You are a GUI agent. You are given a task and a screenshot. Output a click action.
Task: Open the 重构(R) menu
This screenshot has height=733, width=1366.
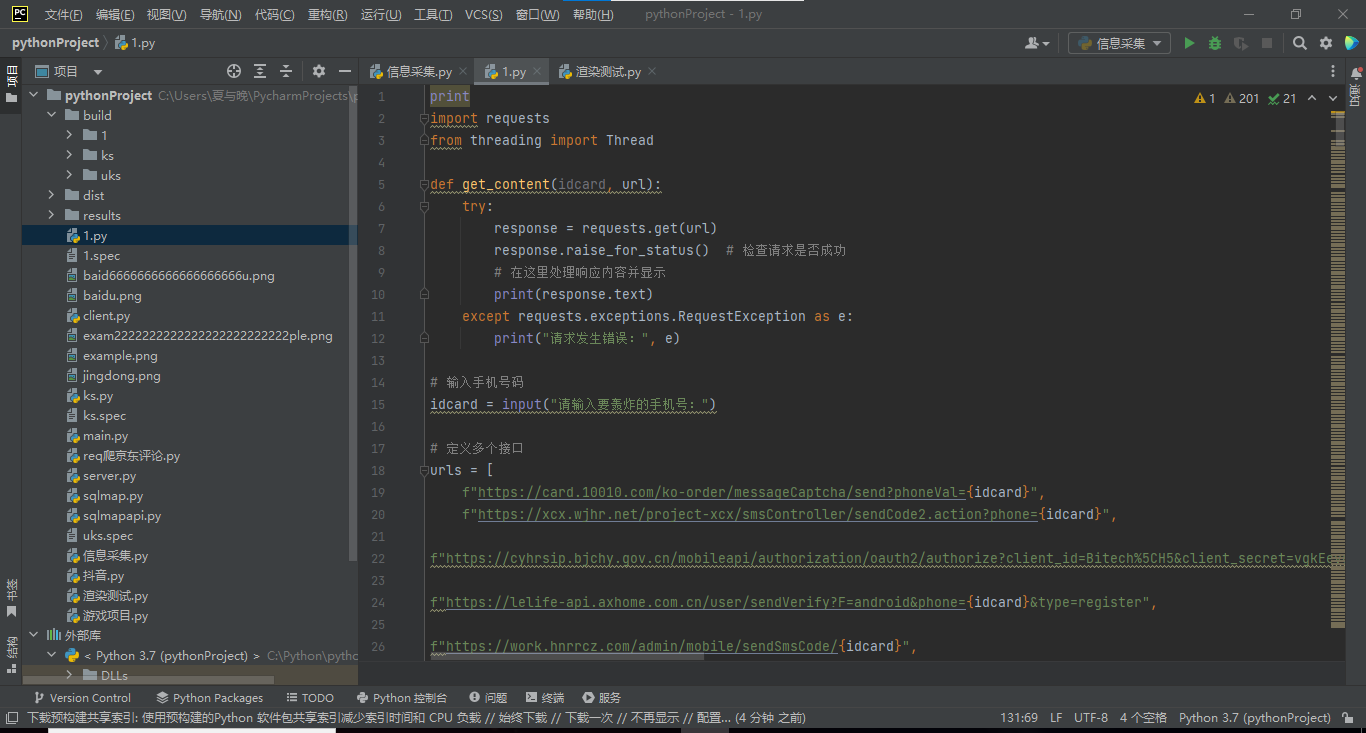point(328,15)
